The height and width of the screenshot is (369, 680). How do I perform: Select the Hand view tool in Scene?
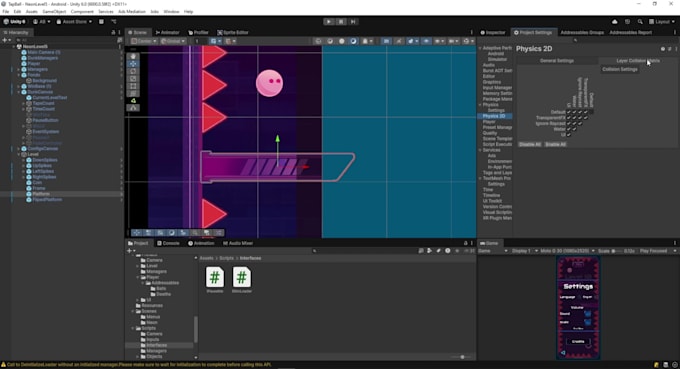pos(133,56)
